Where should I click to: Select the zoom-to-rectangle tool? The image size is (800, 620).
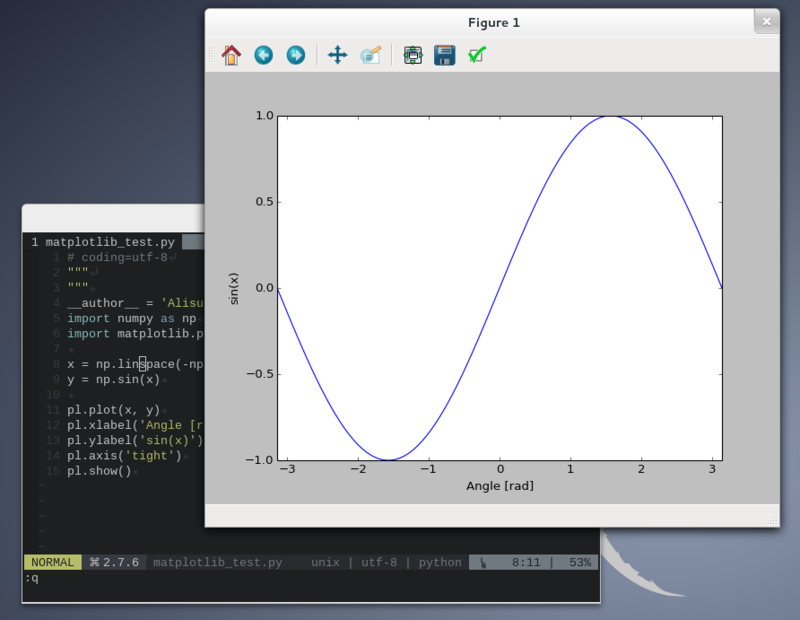pos(371,55)
